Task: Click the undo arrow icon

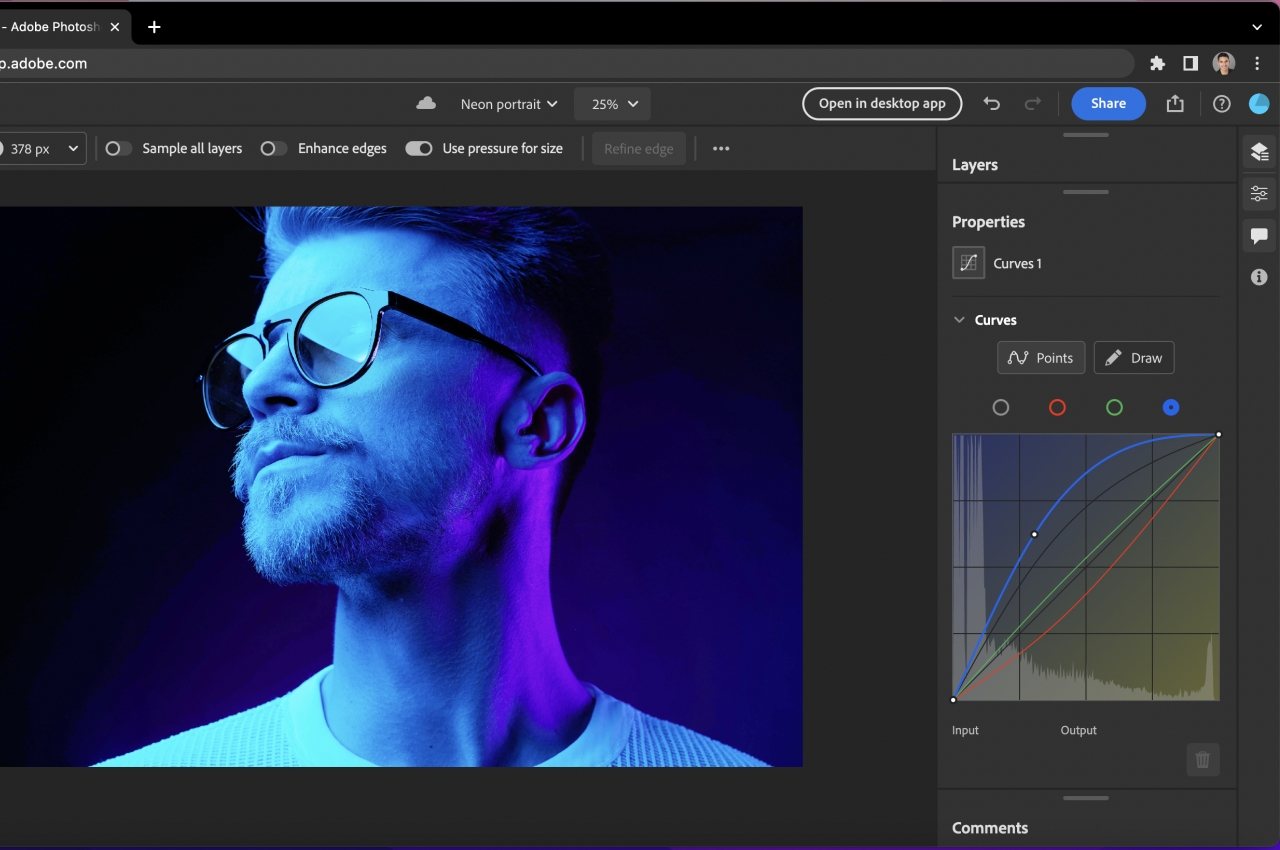Action: [x=991, y=104]
